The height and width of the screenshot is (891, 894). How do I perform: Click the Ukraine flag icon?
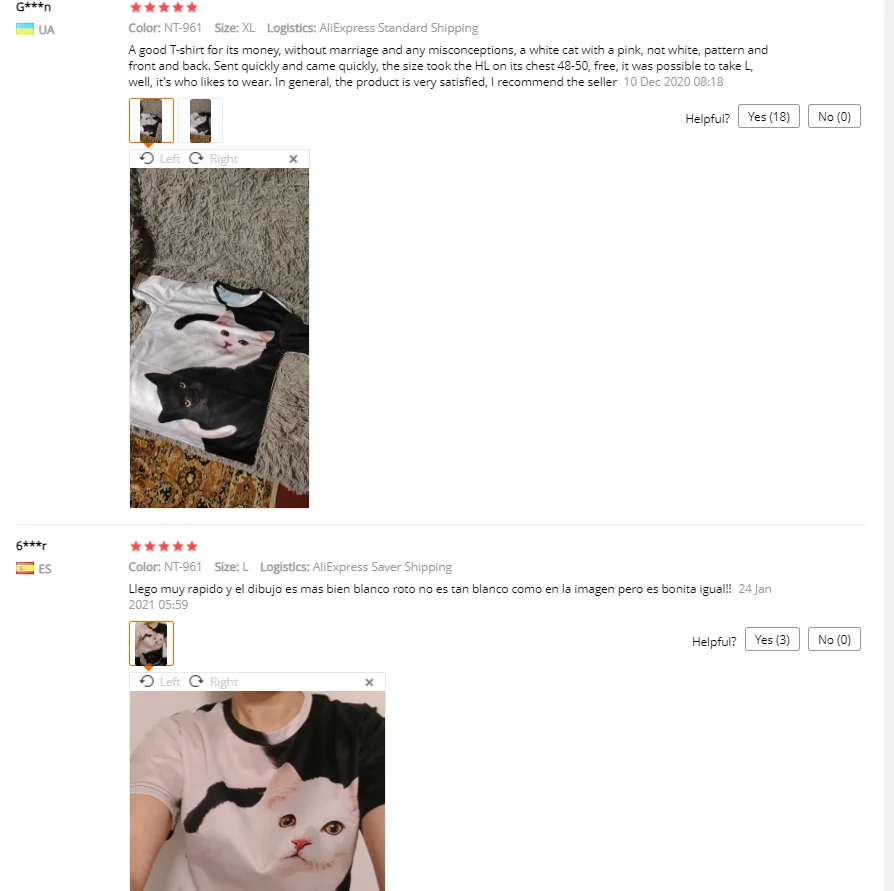pos(25,29)
